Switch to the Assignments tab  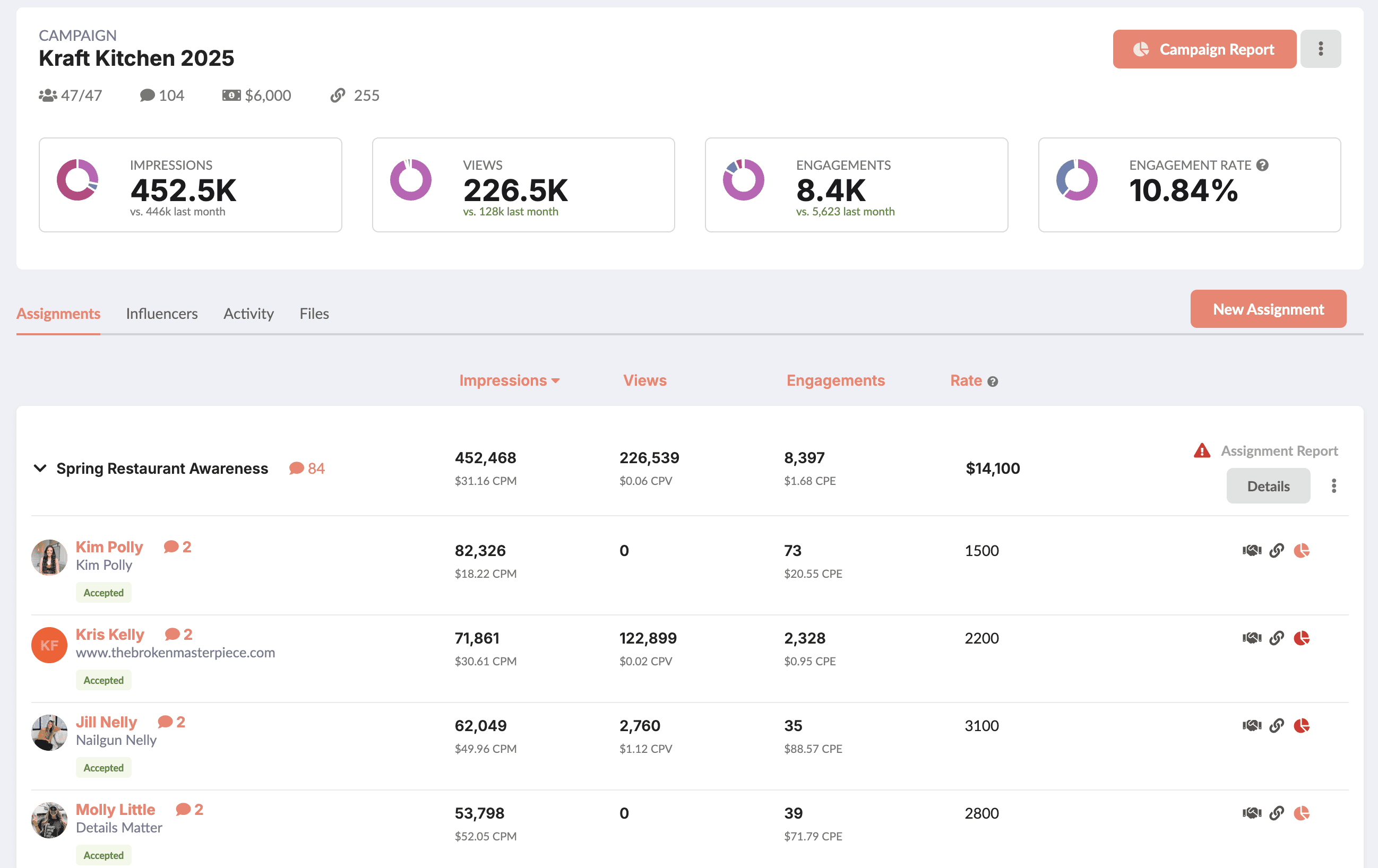coord(58,314)
